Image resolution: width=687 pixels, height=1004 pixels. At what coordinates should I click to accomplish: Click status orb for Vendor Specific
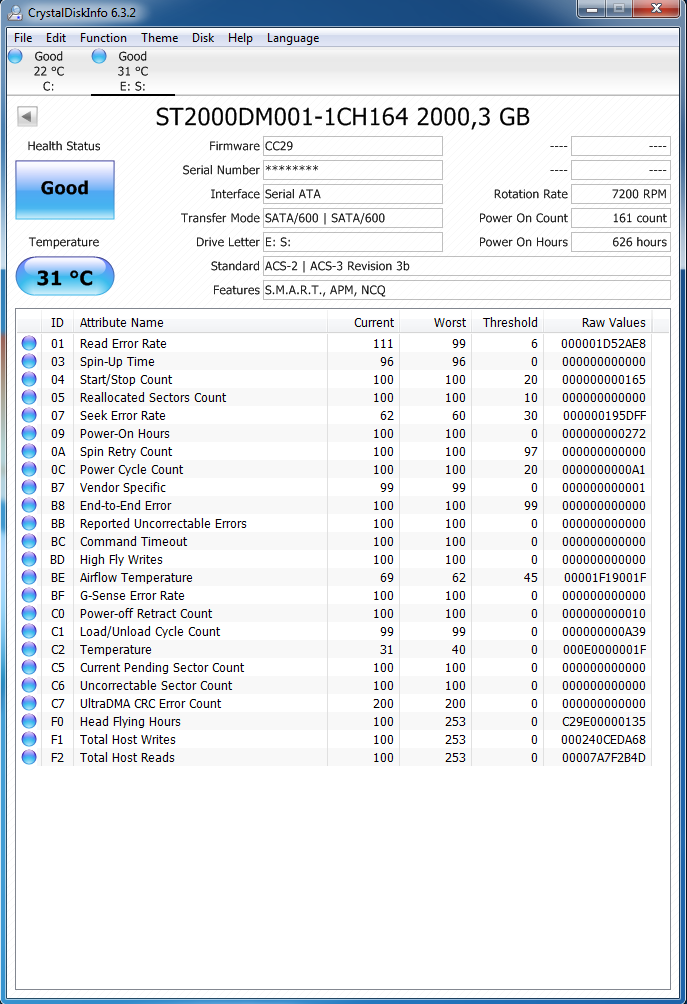point(29,487)
